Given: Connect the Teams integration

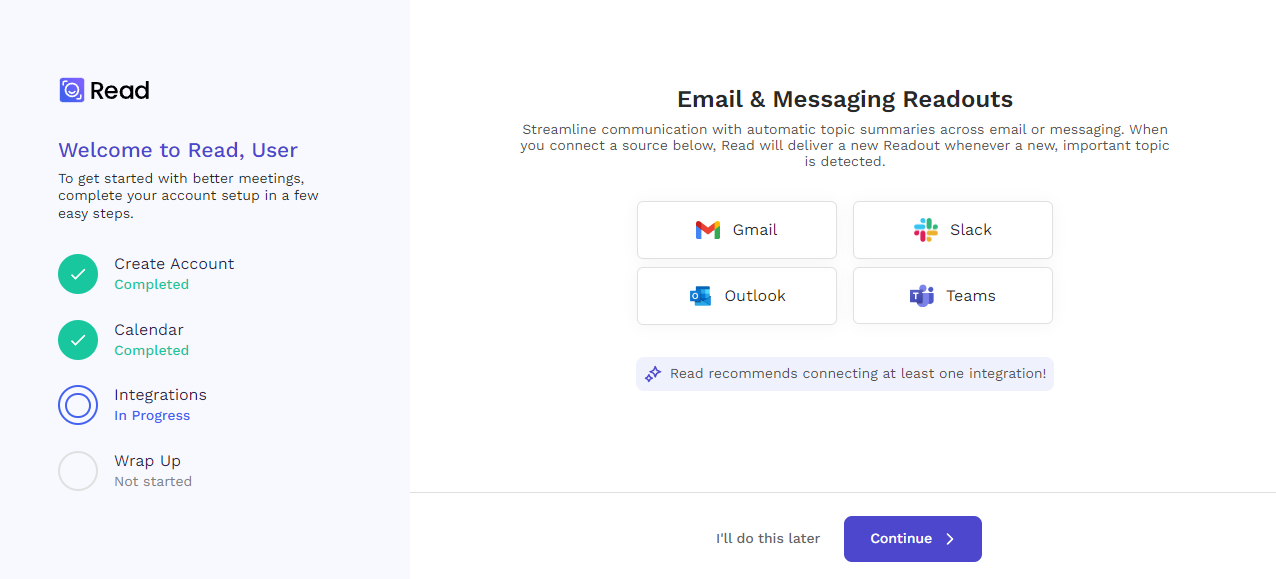Looking at the screenshot, I should click(x=953, y=296).
